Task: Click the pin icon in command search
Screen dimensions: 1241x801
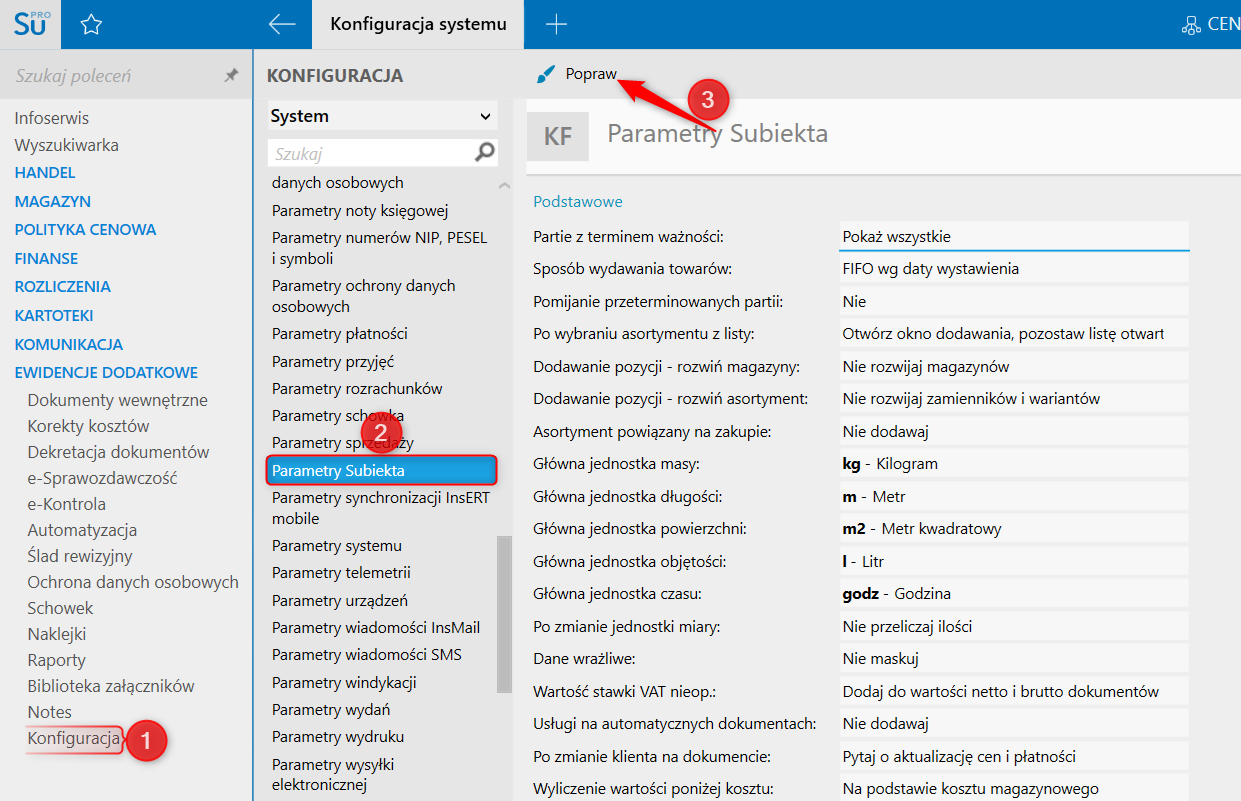Action: (x=231, y=76)
